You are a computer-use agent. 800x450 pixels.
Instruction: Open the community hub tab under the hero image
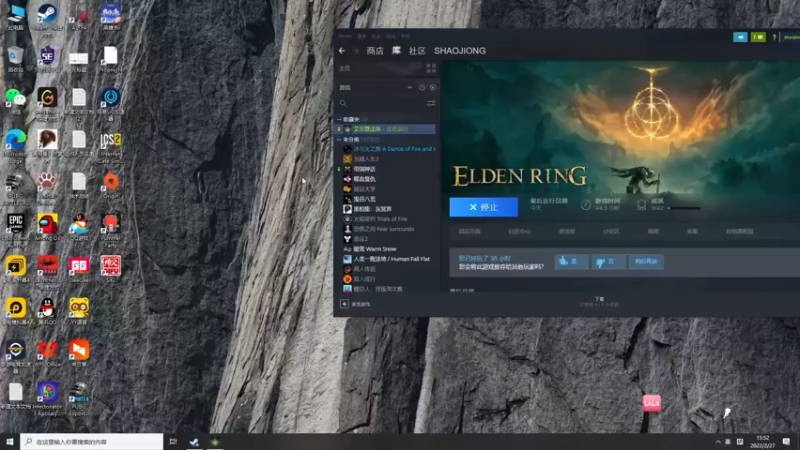[519, 231]
